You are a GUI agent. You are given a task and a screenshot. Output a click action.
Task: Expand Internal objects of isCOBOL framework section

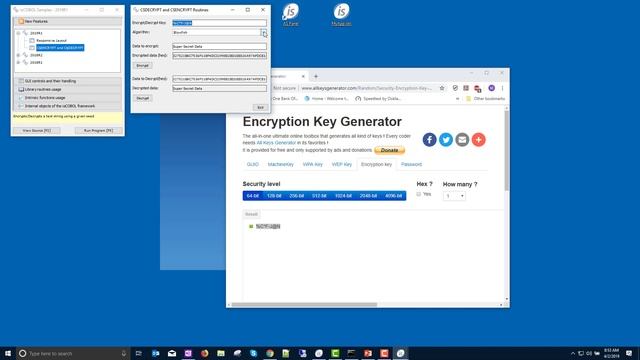point(68,106)
